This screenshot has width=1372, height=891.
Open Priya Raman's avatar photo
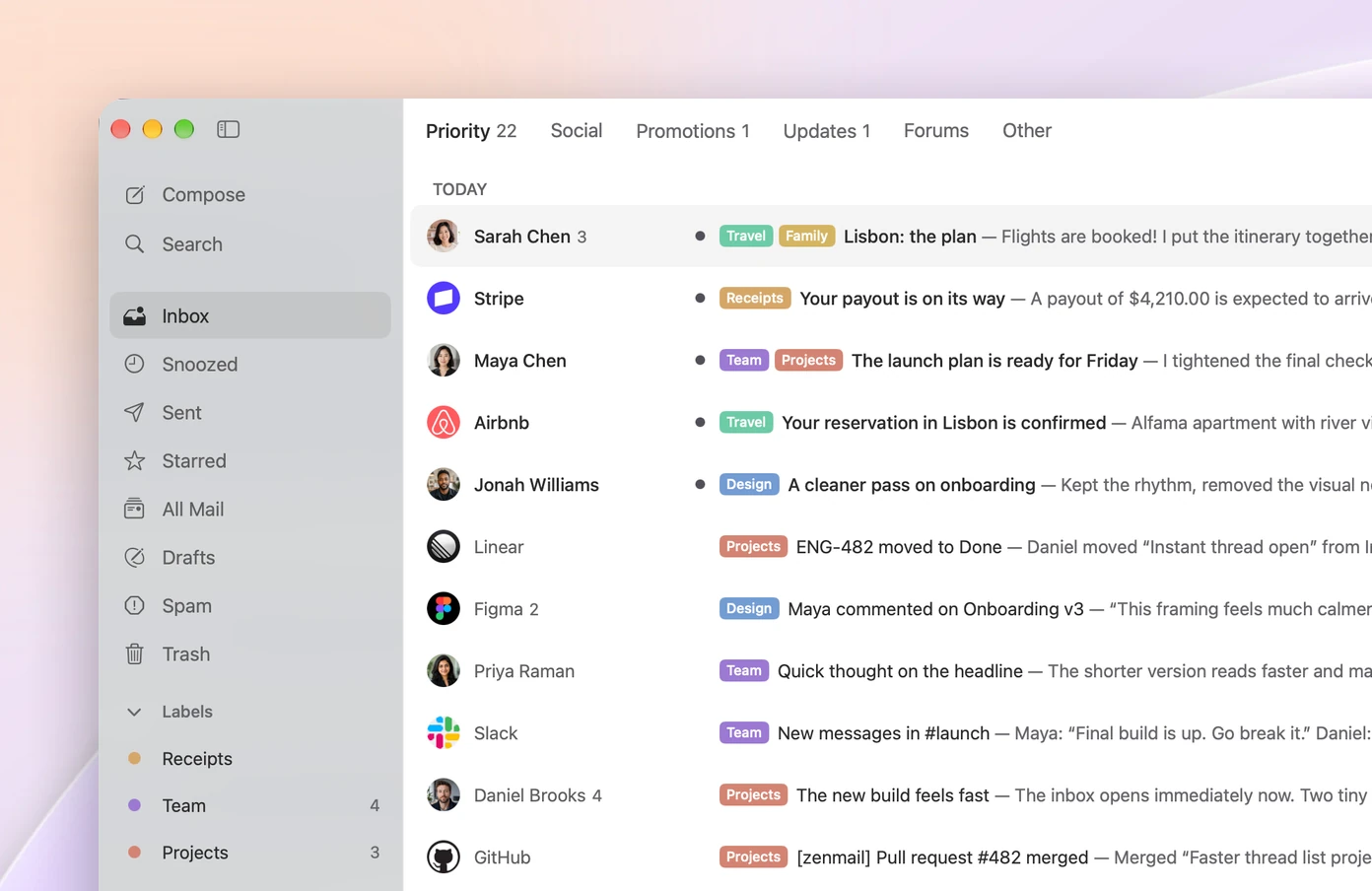(444, 670)
